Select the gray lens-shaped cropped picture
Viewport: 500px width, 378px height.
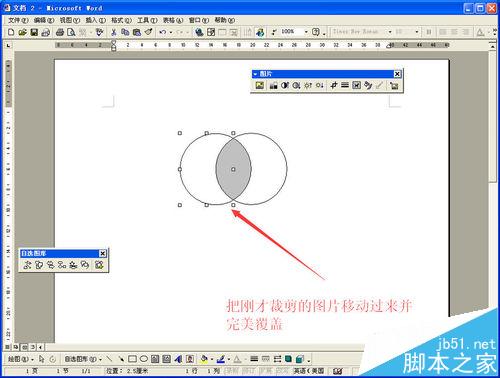tap(233, 169)
